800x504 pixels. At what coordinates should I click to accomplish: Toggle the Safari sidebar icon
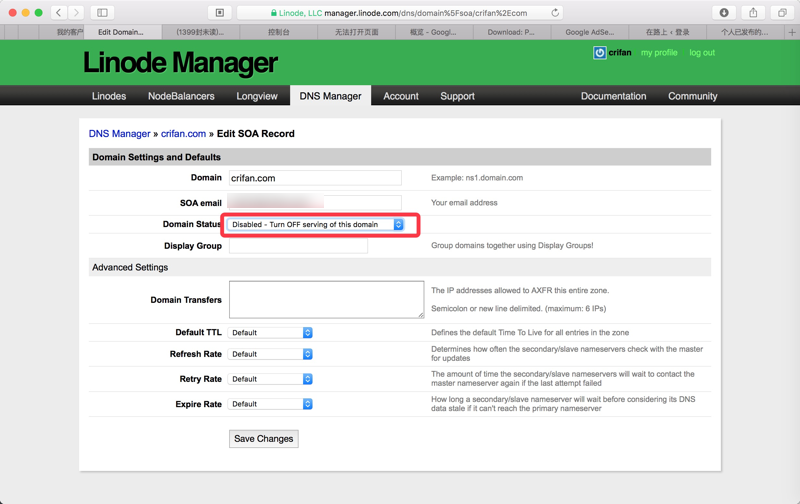(x=102, y=12)
